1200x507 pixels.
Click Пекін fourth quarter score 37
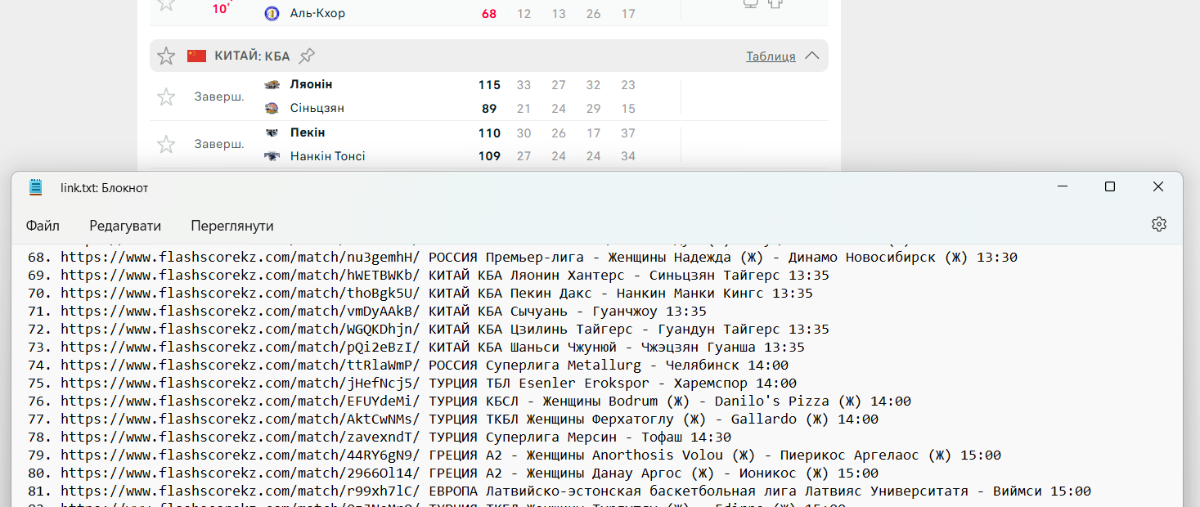[x=628, y=132]
